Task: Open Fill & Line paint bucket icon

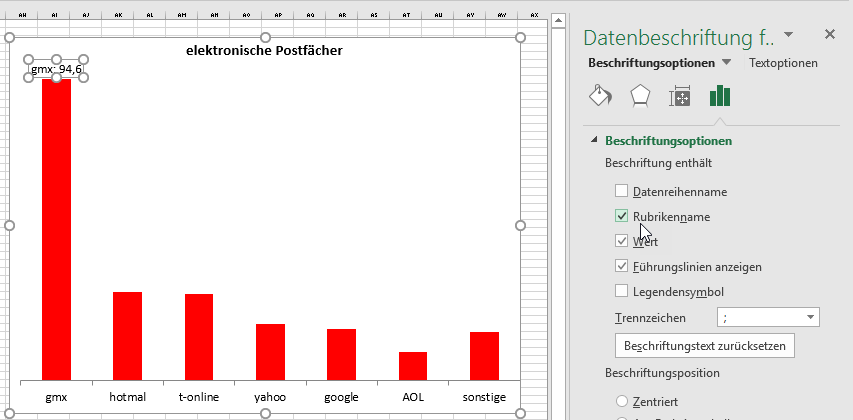Action: (x=600, y=96)
